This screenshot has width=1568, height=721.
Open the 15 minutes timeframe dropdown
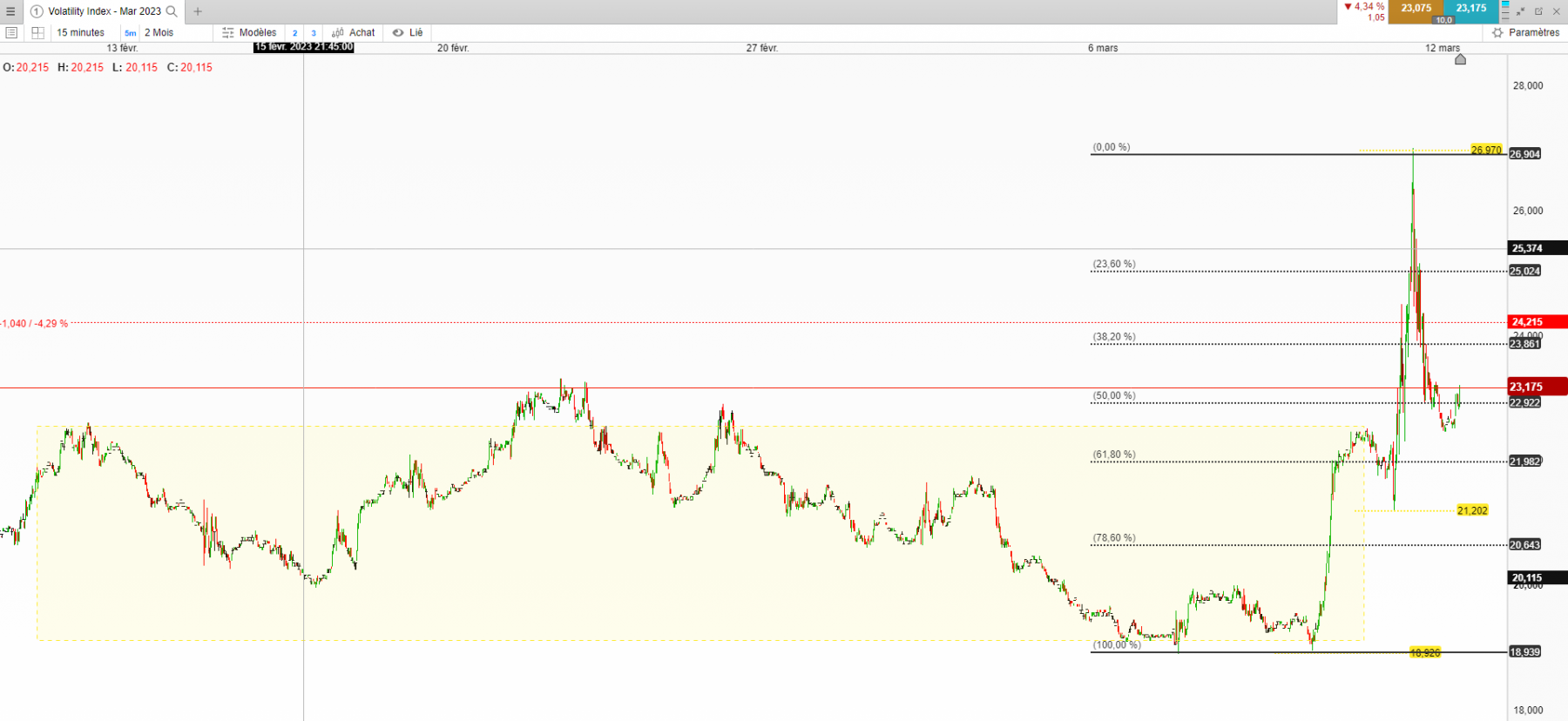coord(80,32)
